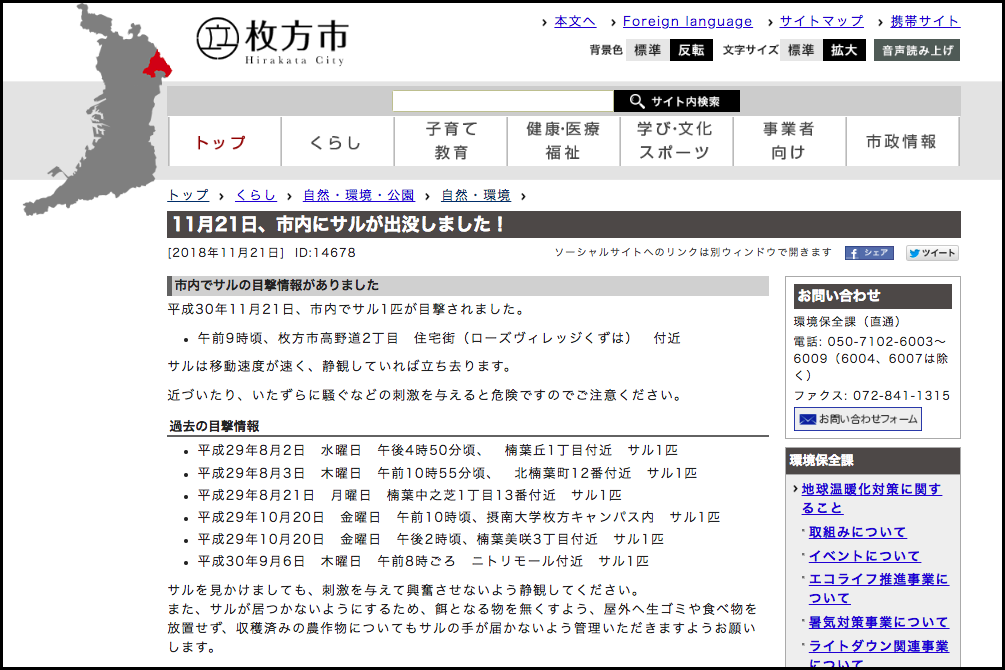Click the site search magnifier button
This screenshot has height=670, width=1005.
[677, 101]
